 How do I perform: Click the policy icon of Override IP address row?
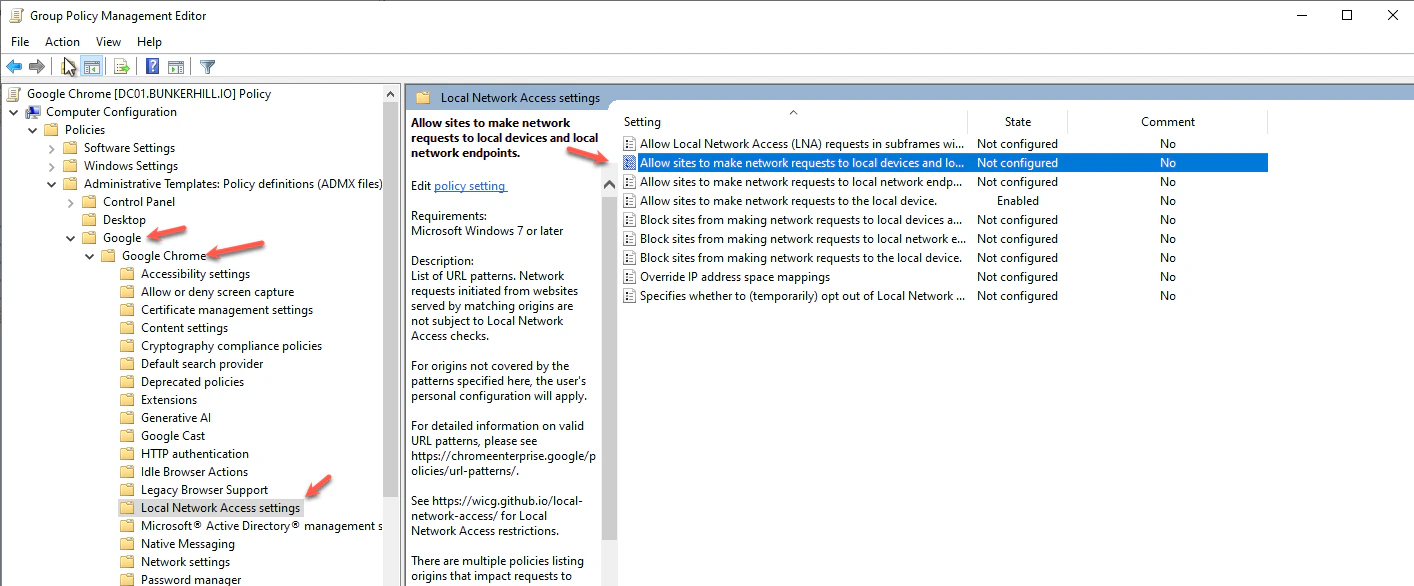629,277
